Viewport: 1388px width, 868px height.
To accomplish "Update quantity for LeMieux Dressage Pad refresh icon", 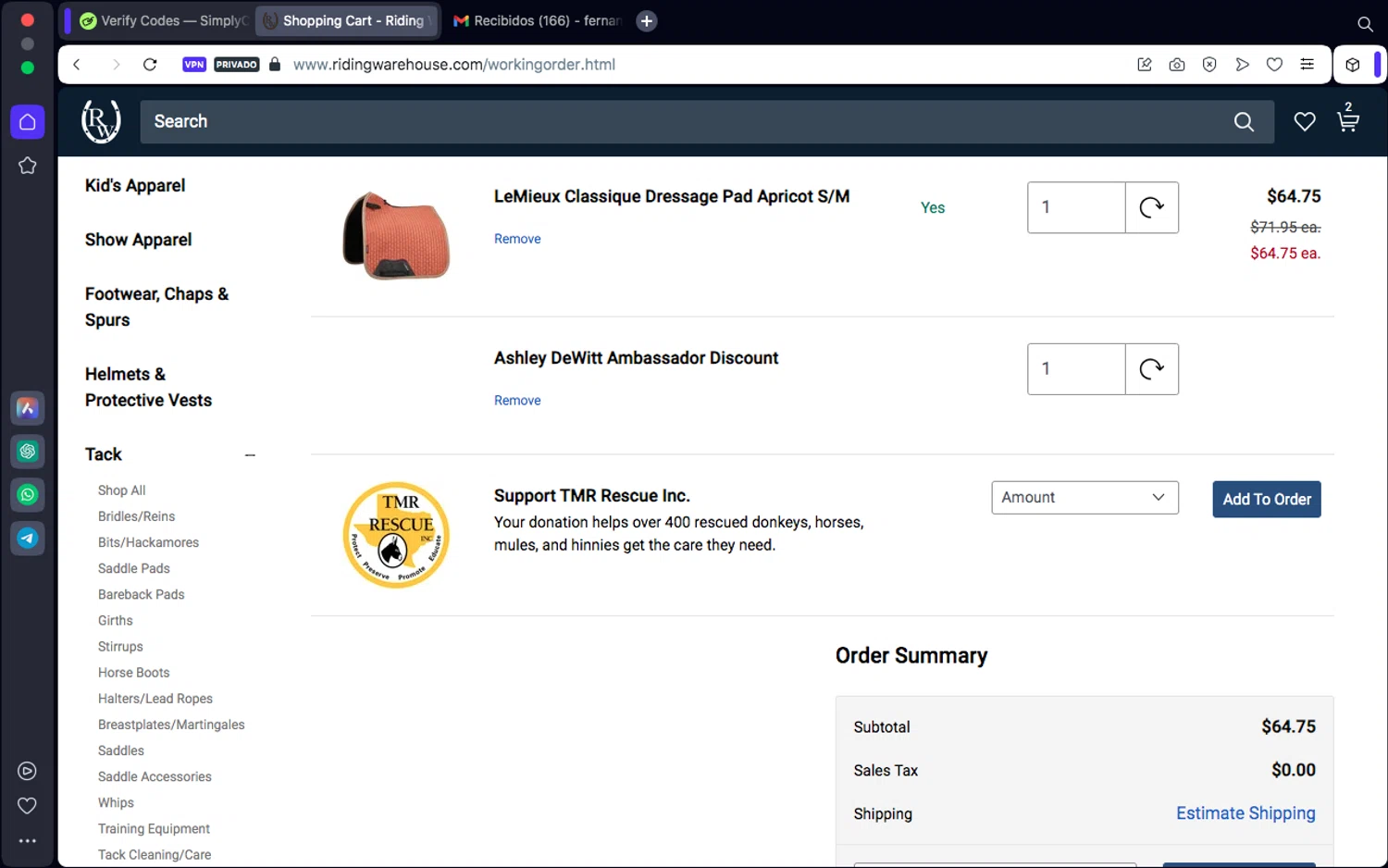I will click(1151, 207).
